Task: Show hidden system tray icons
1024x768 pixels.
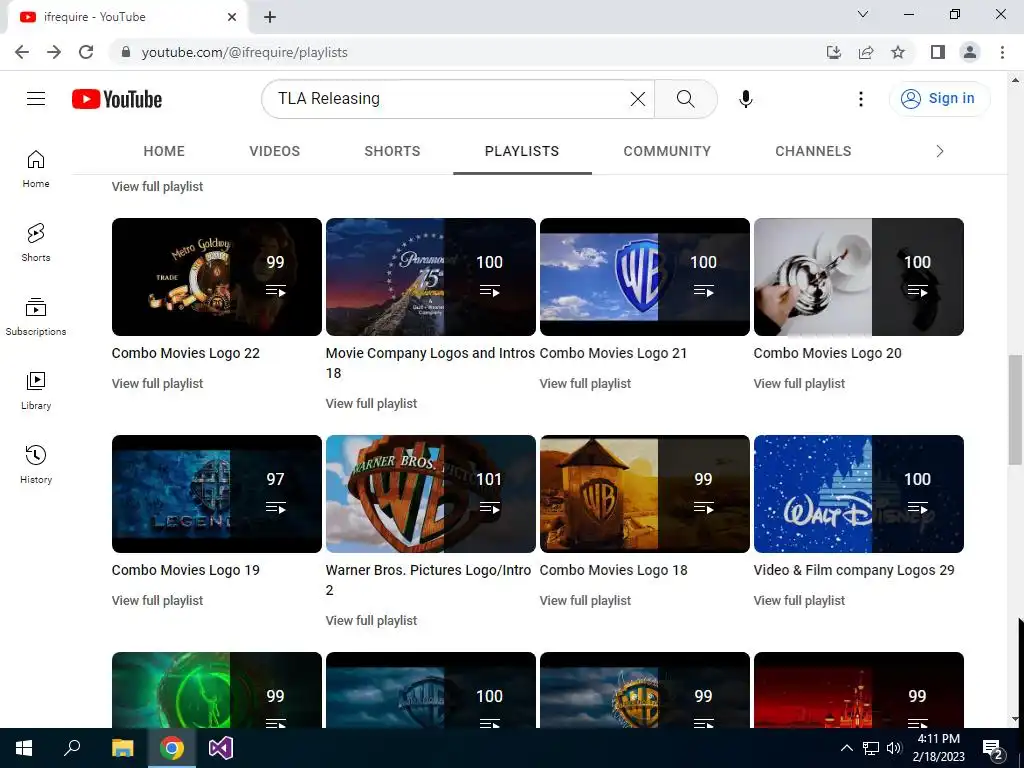Action: click(846, 748)
